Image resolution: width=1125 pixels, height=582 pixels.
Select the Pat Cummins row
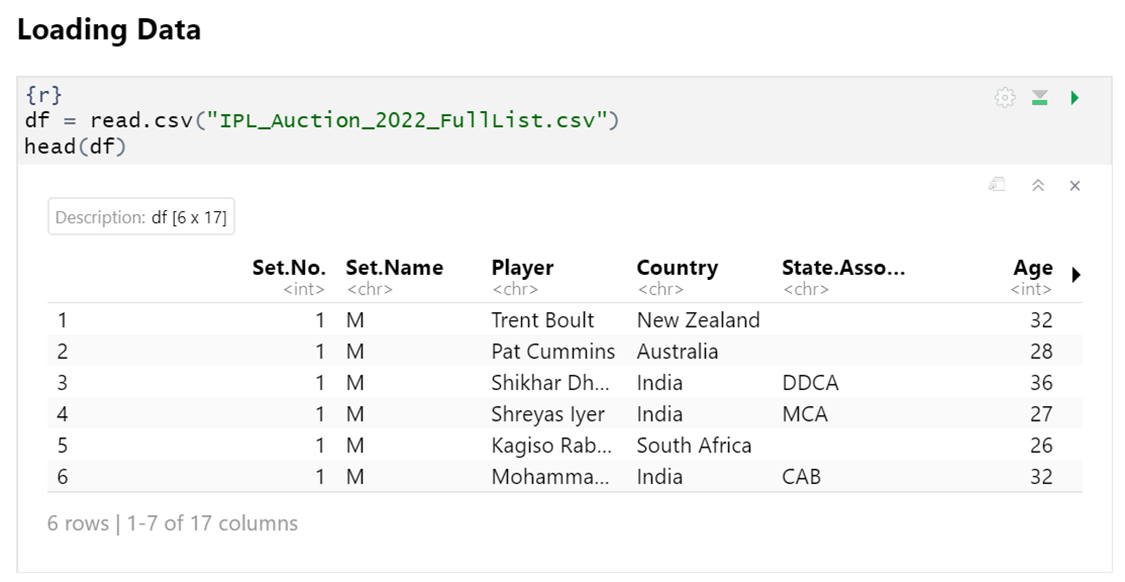552,352
